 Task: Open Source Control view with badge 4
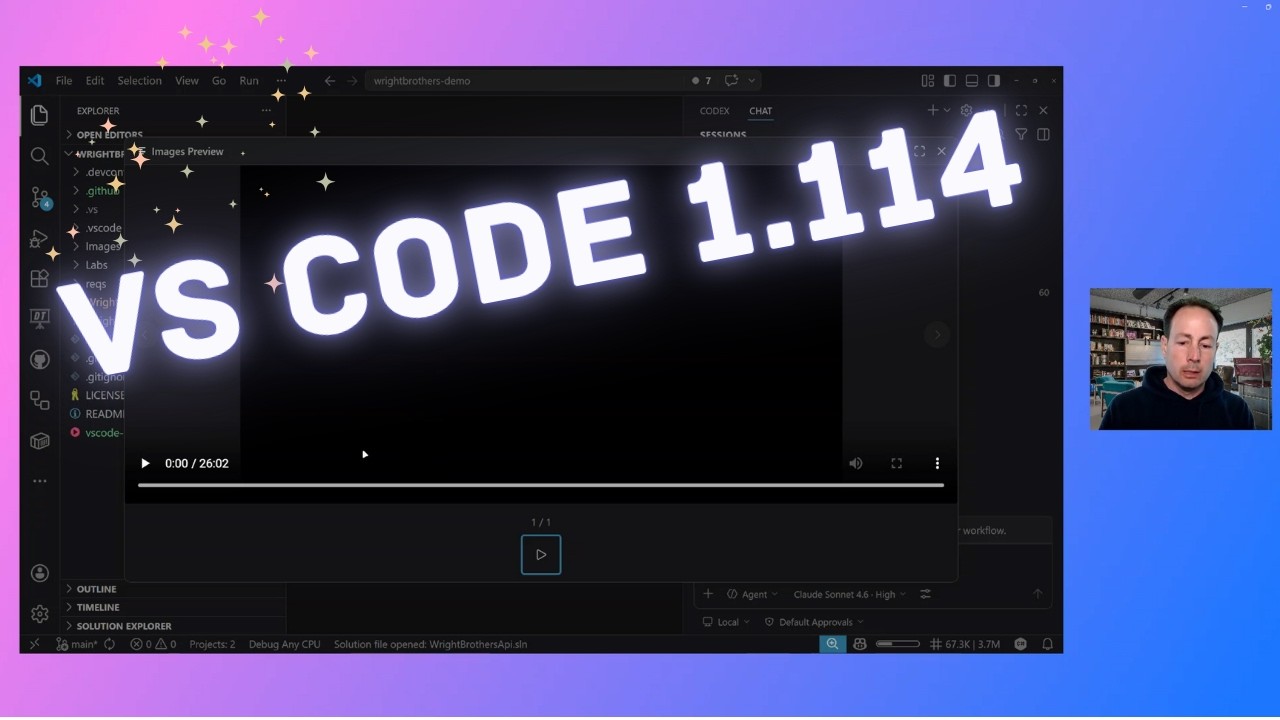39,197
